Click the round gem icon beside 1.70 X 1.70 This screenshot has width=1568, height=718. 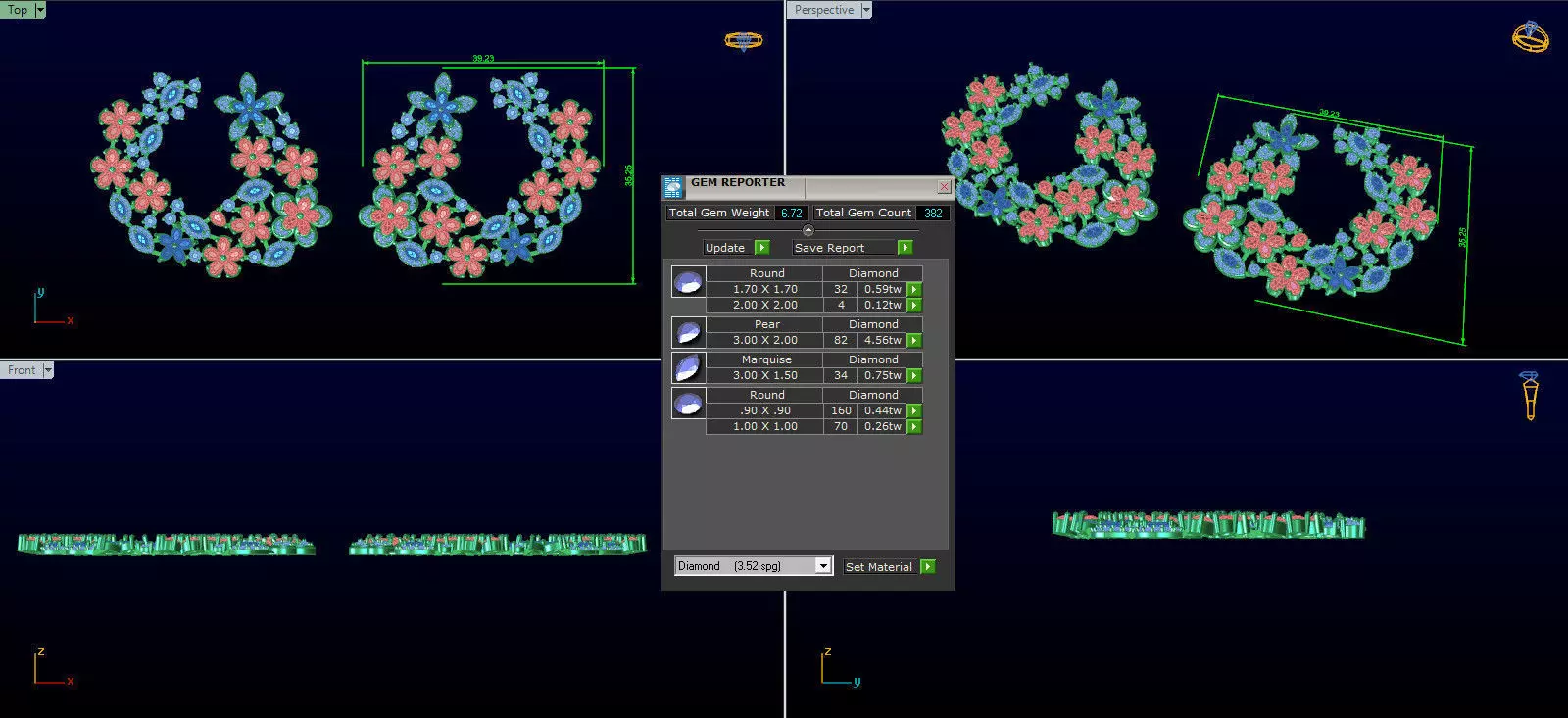pyautogui.click(x=688, y=282)
